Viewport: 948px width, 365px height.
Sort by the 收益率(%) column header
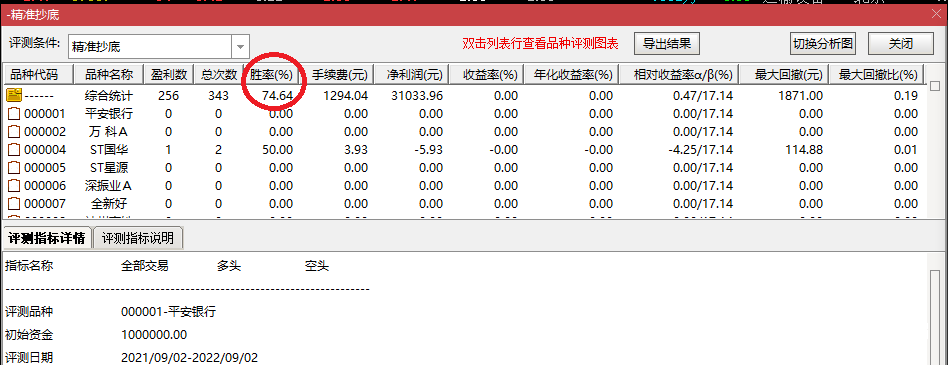point(487,75)
